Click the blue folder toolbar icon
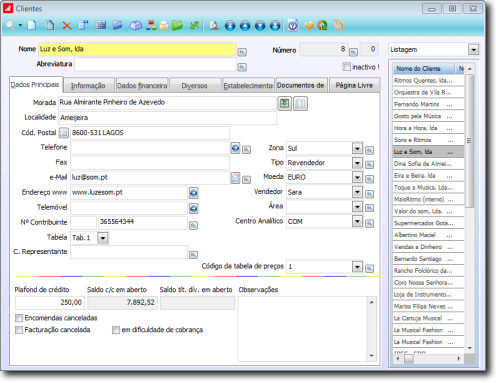496x383 pixels. 117,25
